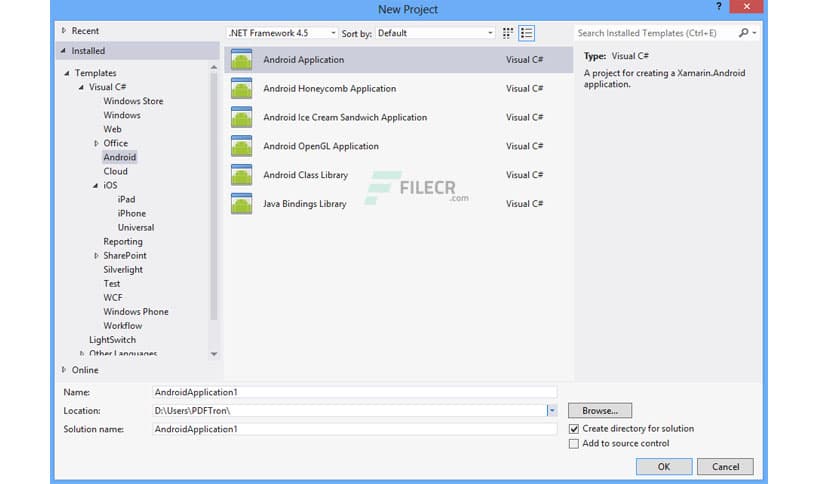Screen dimensions: 836x484
Task: Select Android OpenGL Application template row
Action: pos(398,146)
